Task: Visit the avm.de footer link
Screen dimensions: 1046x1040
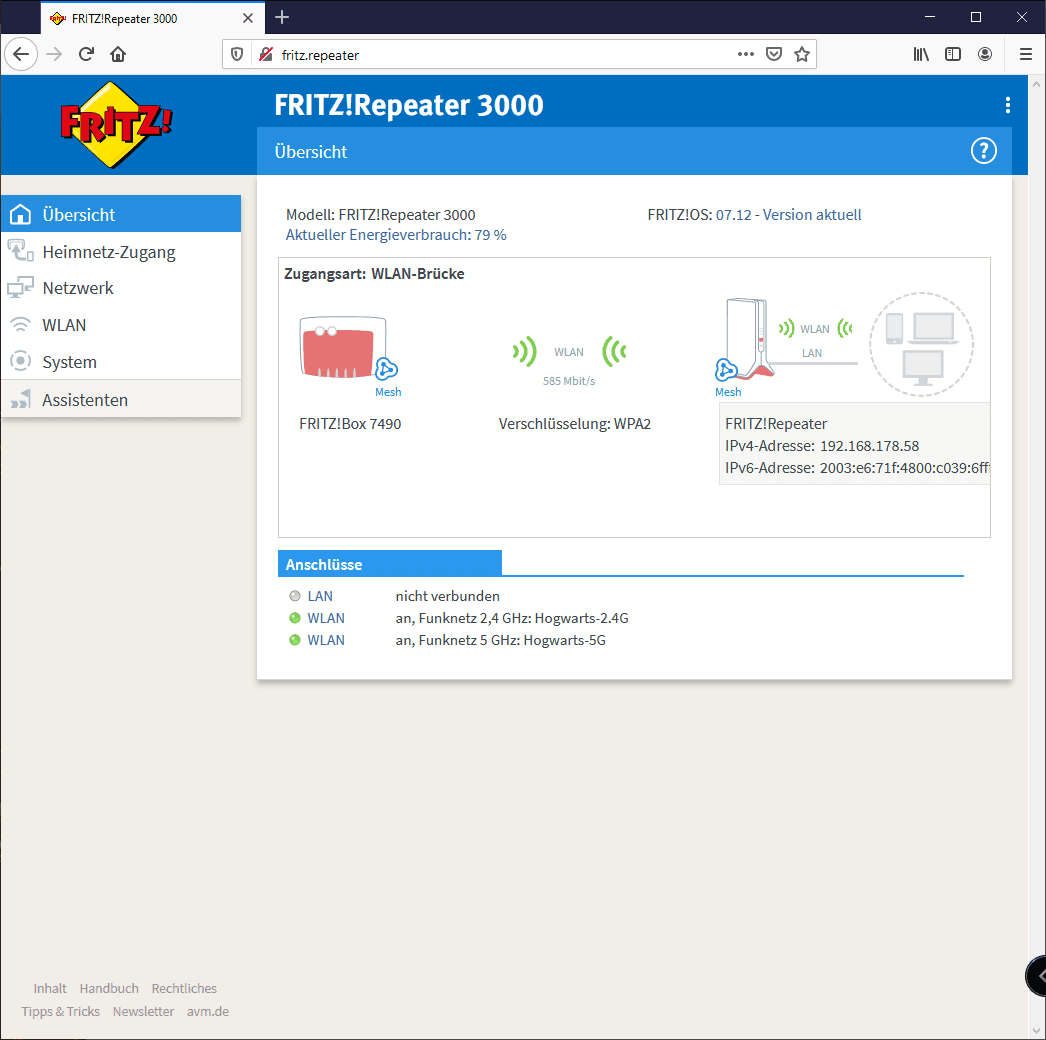Action: tap(207, 1011)
